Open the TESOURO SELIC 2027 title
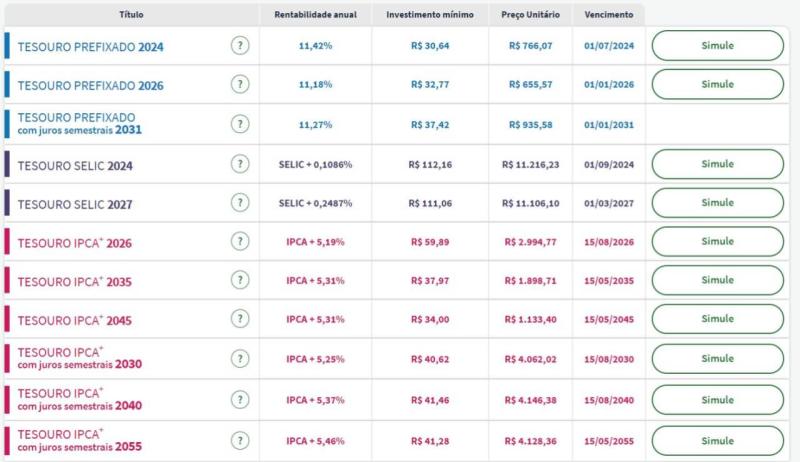The width and height of the screenshot is (800, 462). pyautogui.click(x=75, y=204)
